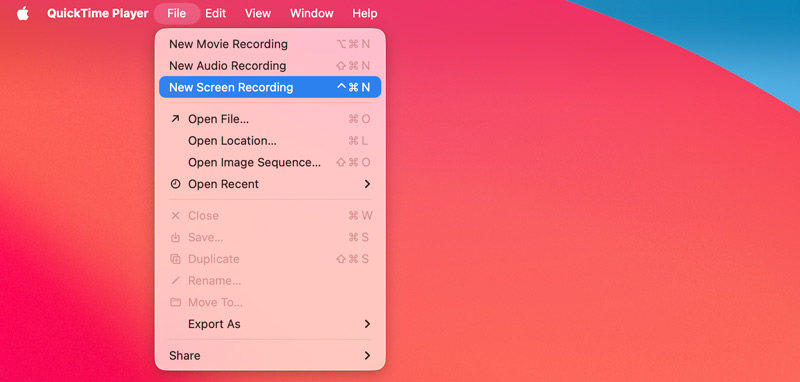Open the Edit menu
Screen dimensions: 800x382
215,14
